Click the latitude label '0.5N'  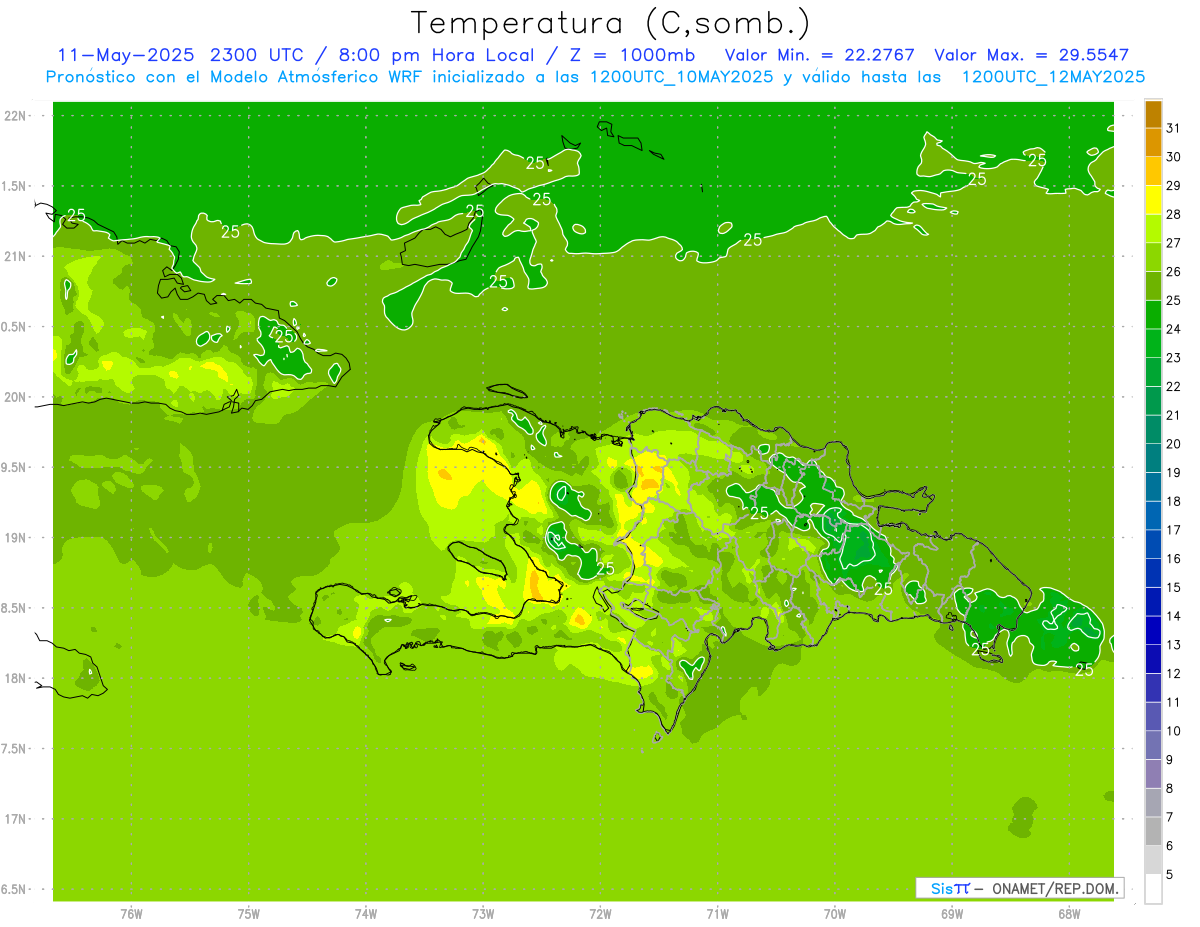[x=15, y=327]
